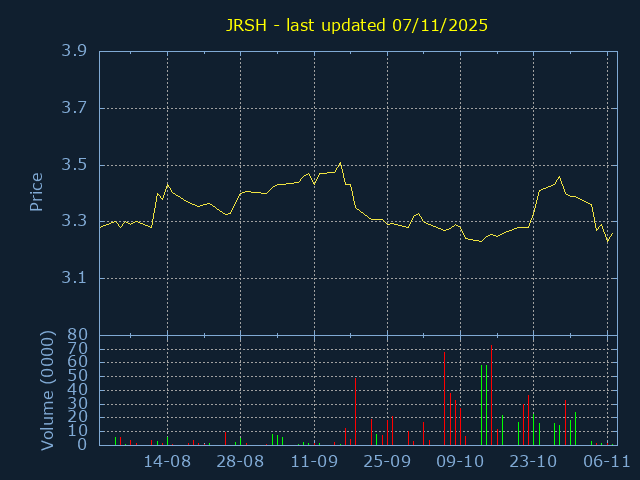640x480 pixels.
Task: Click the 25-09 date label
Action: [387, 462]
